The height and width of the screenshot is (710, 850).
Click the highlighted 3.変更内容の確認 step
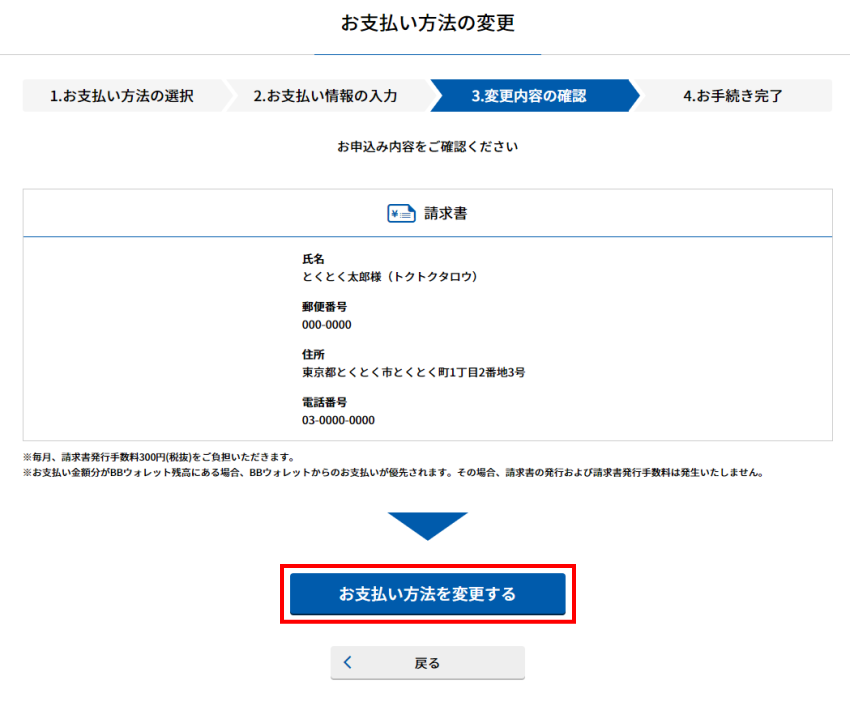pyautogui.click(x=531, y=96)
